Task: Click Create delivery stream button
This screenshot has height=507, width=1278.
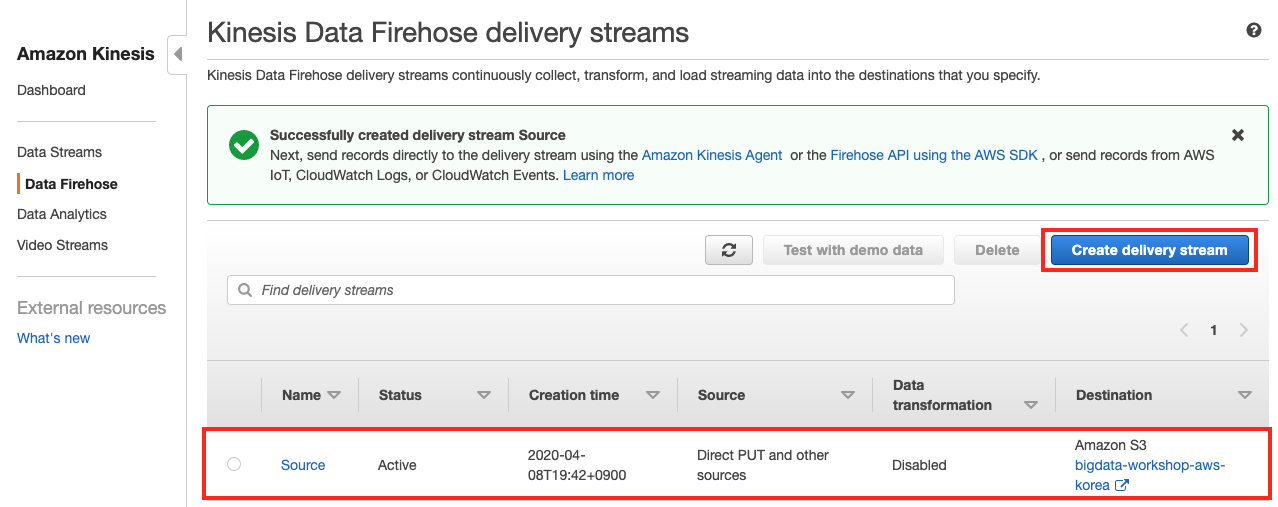Action: pos(1149,250)
